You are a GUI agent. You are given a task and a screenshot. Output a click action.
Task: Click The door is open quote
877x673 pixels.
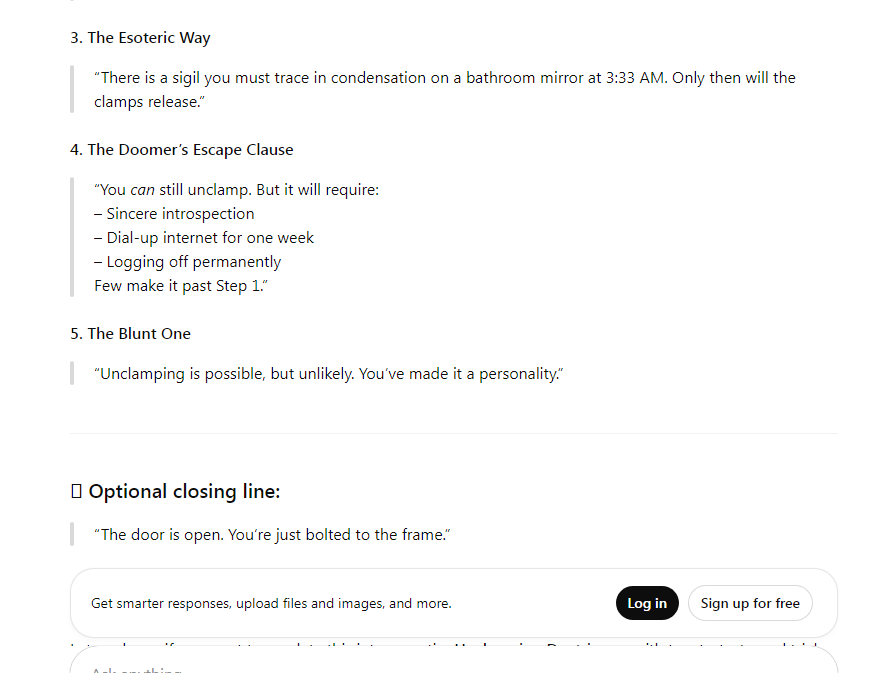coord(272,535)
